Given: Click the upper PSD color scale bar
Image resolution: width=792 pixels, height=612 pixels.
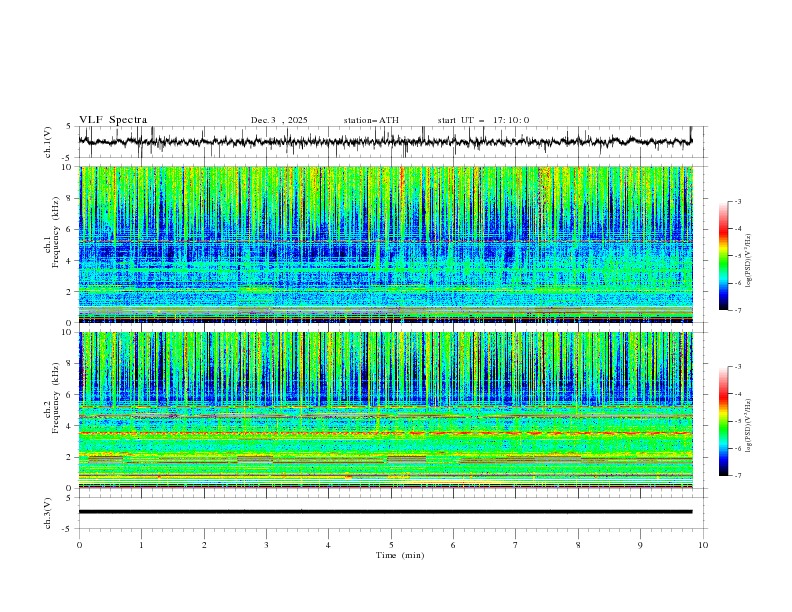Looking at the screenshot, I should pos(724,256).
